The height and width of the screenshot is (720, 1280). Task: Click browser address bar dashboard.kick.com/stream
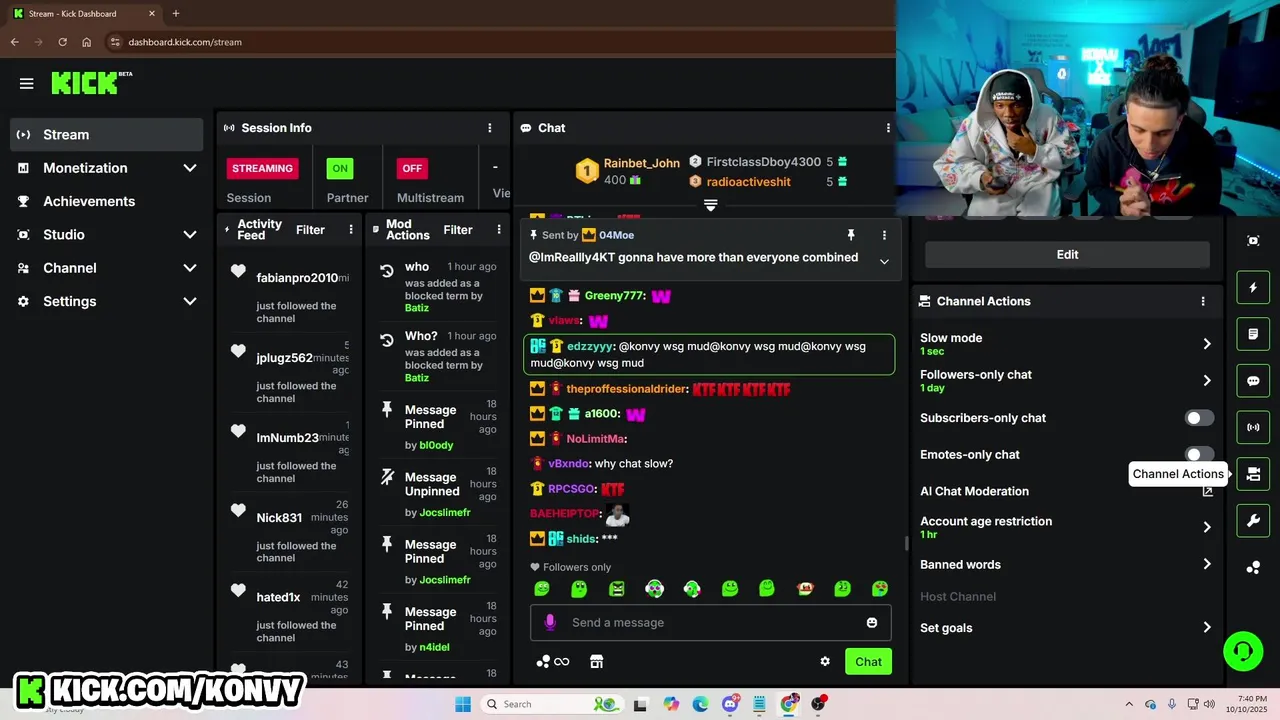pyautogui.click(x=185, y=42)
